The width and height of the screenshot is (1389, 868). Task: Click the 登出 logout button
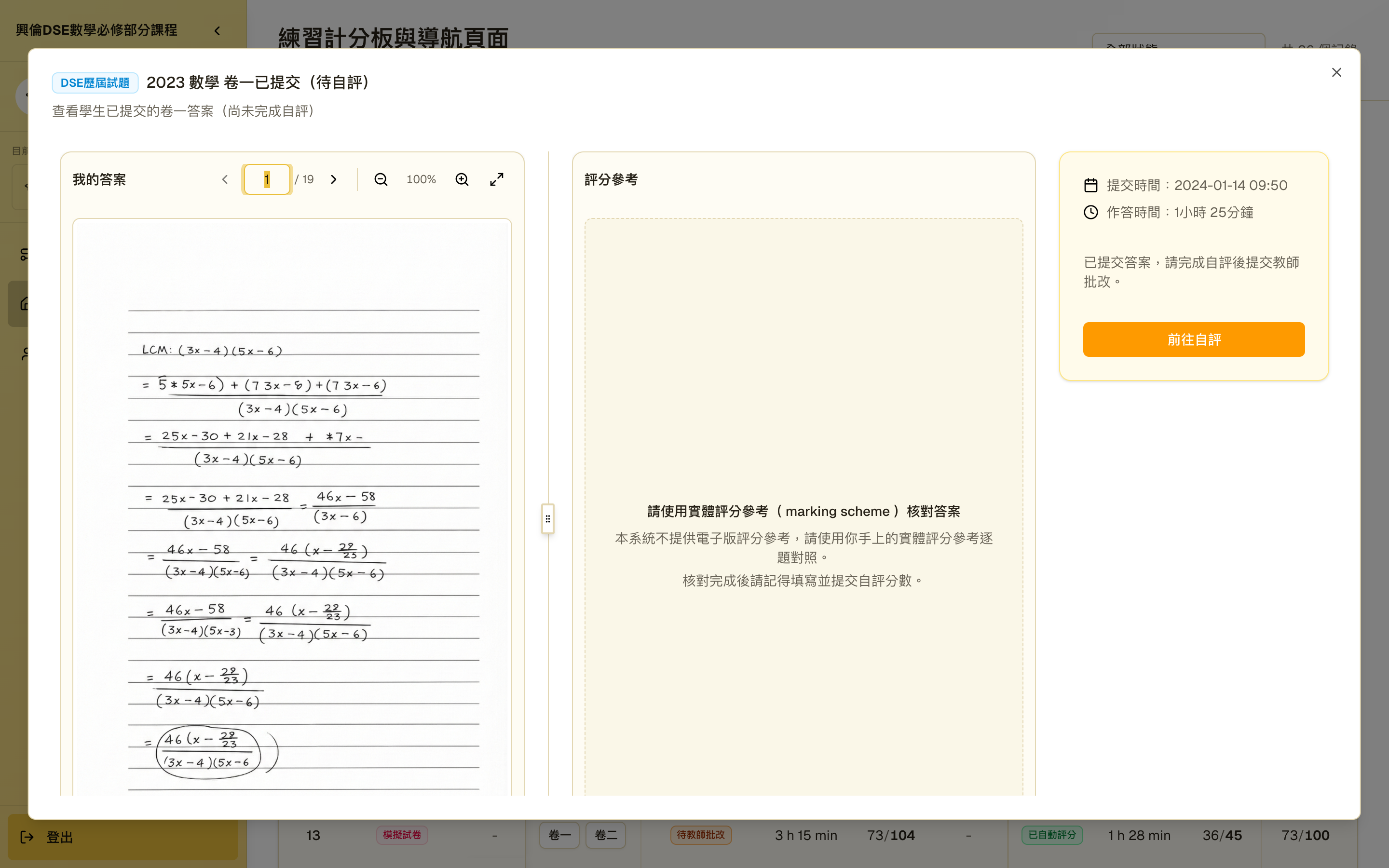tap(122, 837)
